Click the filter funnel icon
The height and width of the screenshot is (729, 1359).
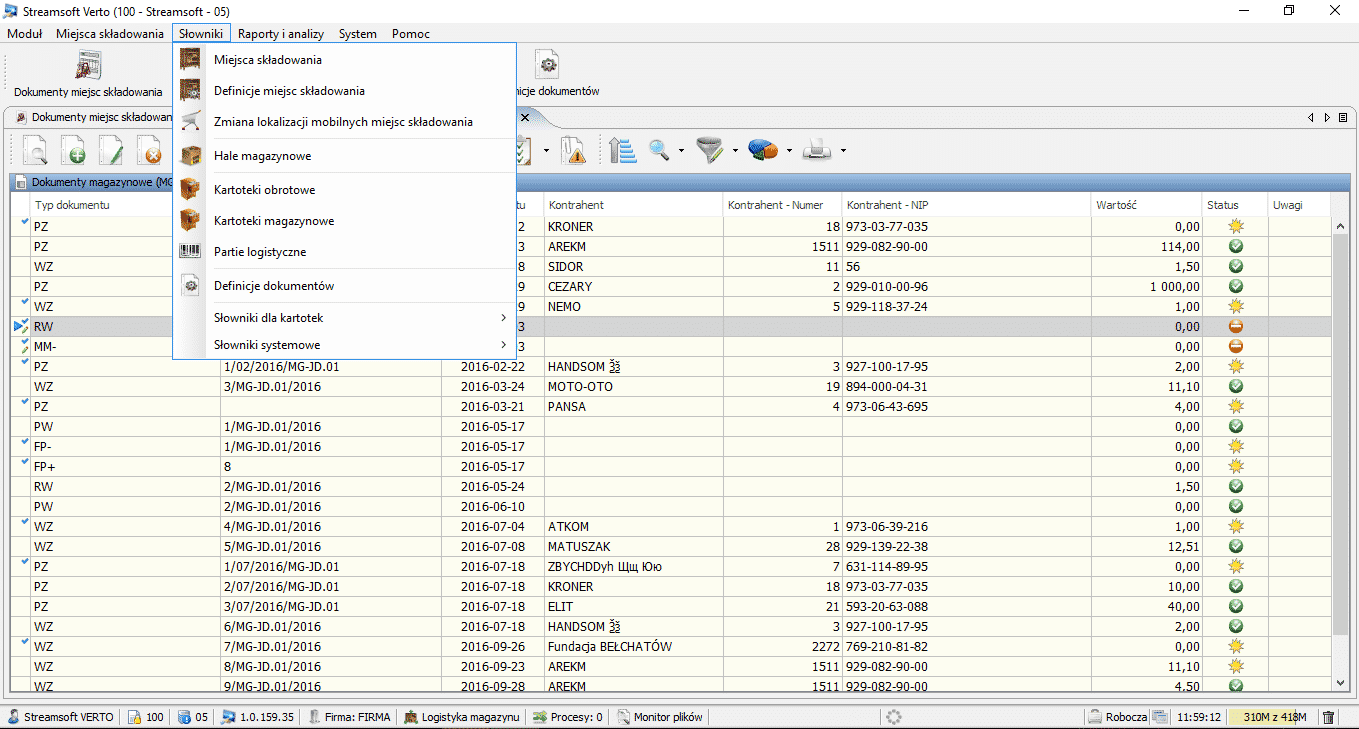point(711,151)
